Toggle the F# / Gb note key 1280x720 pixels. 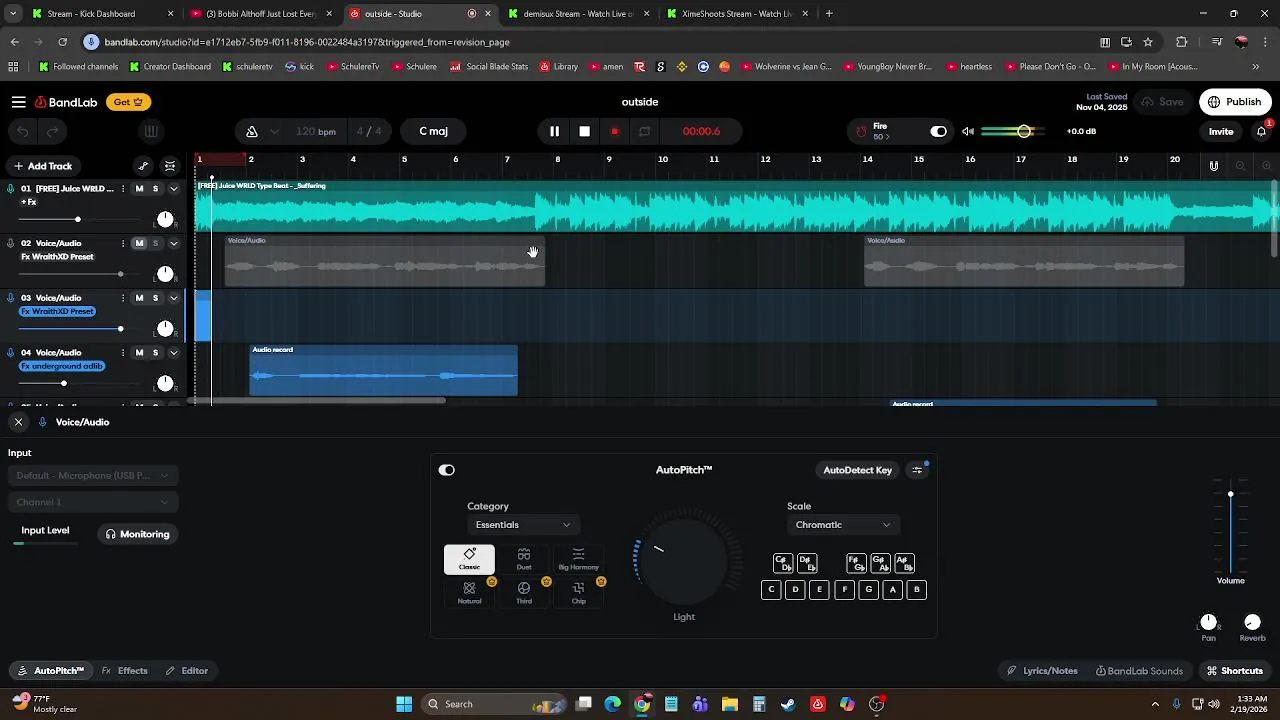[x=856, y=563]
